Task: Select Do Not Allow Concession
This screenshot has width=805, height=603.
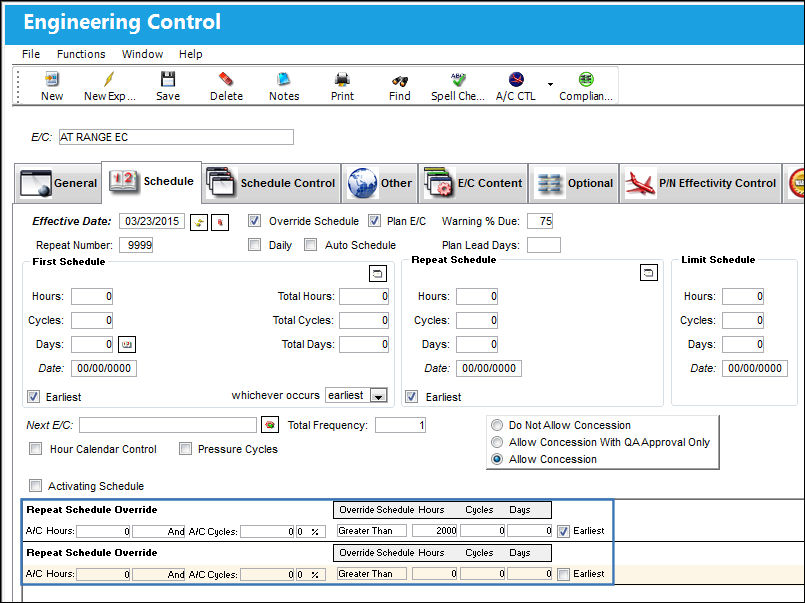Action: click(496, 425)
